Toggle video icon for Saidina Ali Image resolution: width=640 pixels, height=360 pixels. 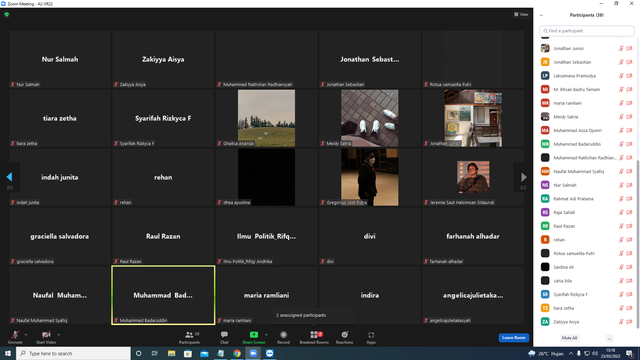click(x=629, y=267)
